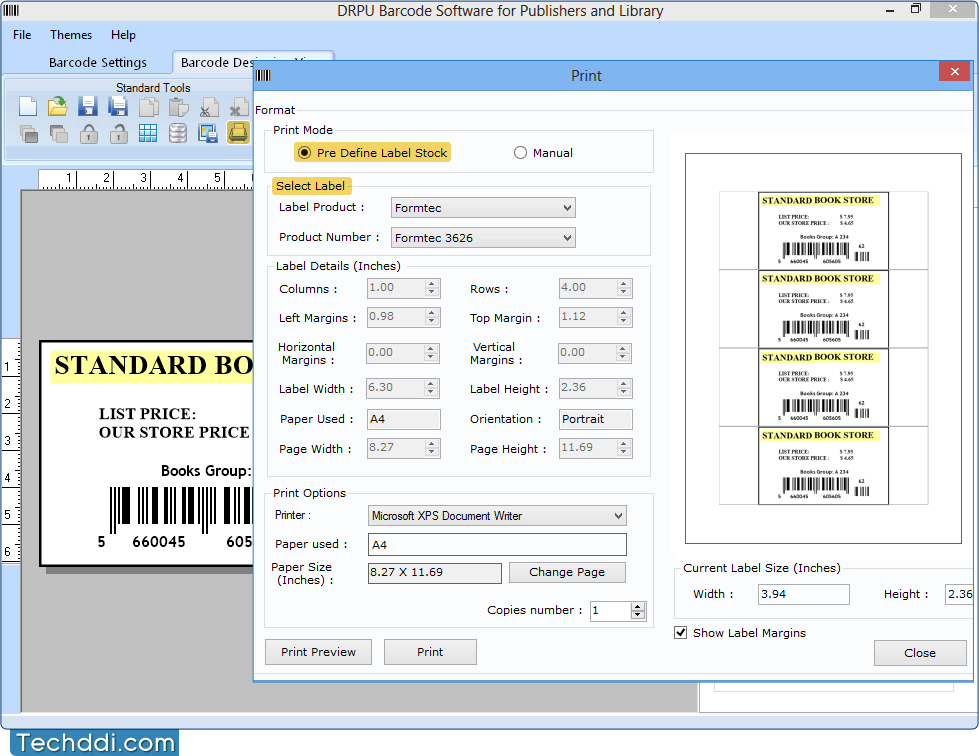Click the barcode icon in the Print dialog title

pos(263,76)
